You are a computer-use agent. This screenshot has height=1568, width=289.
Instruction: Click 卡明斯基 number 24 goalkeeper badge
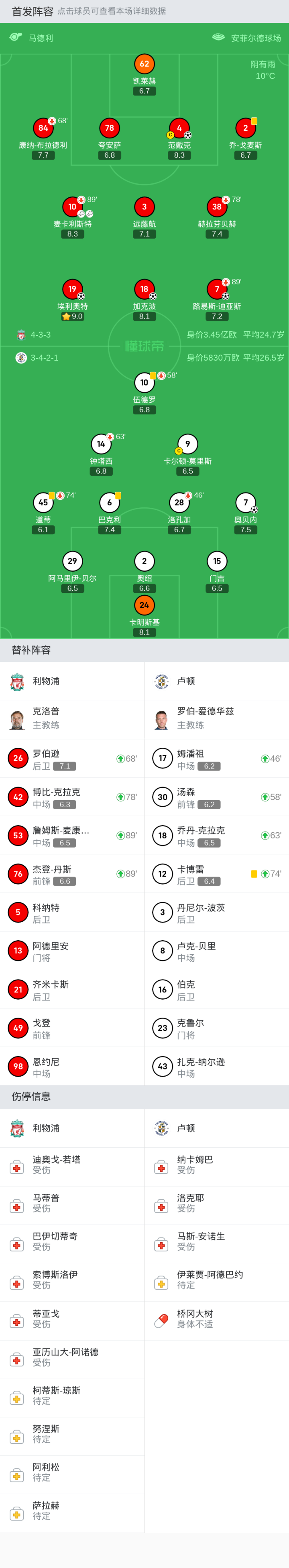[144, 605]
